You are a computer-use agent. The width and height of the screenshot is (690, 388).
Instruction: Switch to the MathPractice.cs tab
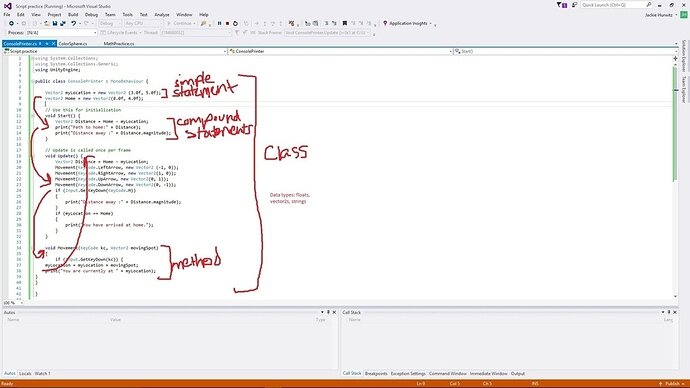tap(119, 44)
